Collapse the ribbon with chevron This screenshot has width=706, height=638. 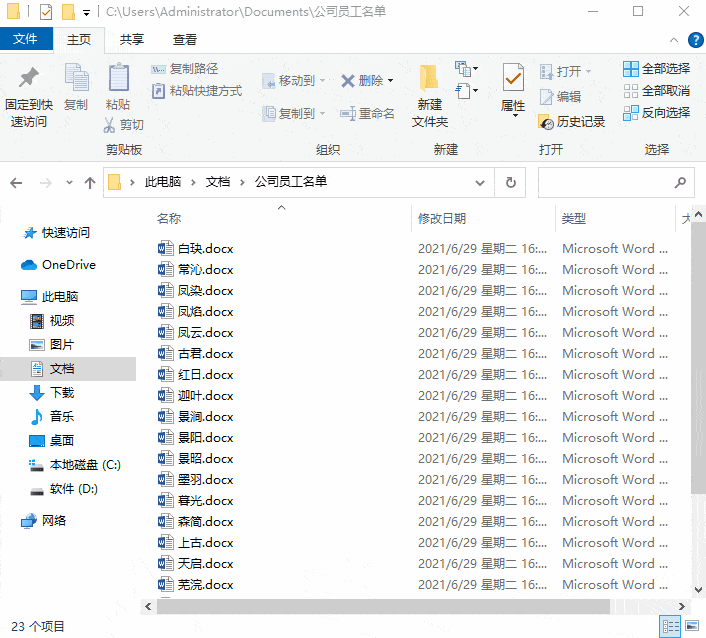click(674, 40)
